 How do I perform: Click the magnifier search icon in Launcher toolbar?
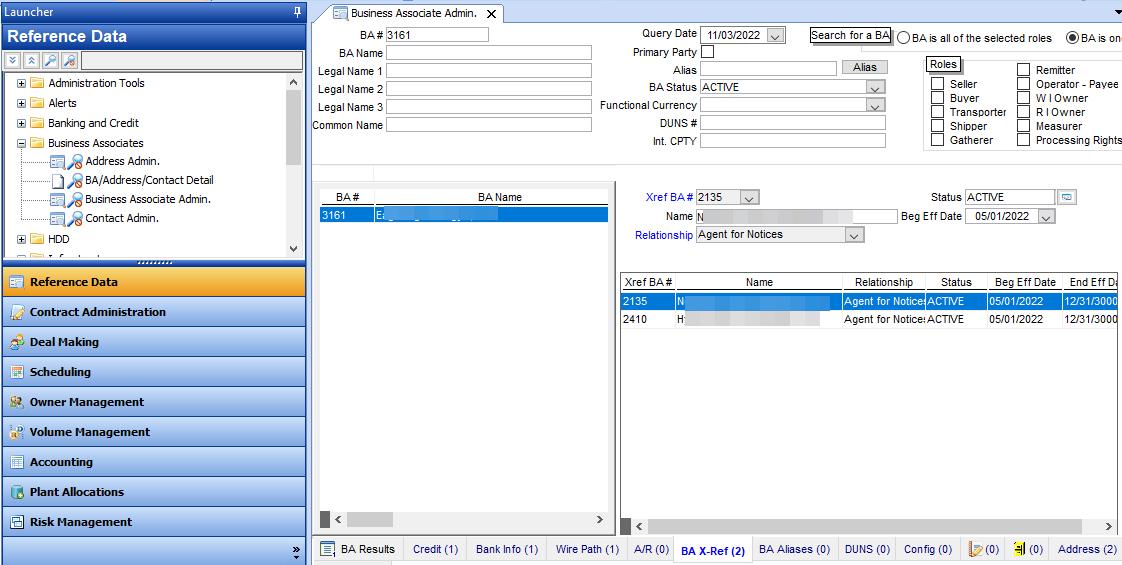(x=51, y=61)
